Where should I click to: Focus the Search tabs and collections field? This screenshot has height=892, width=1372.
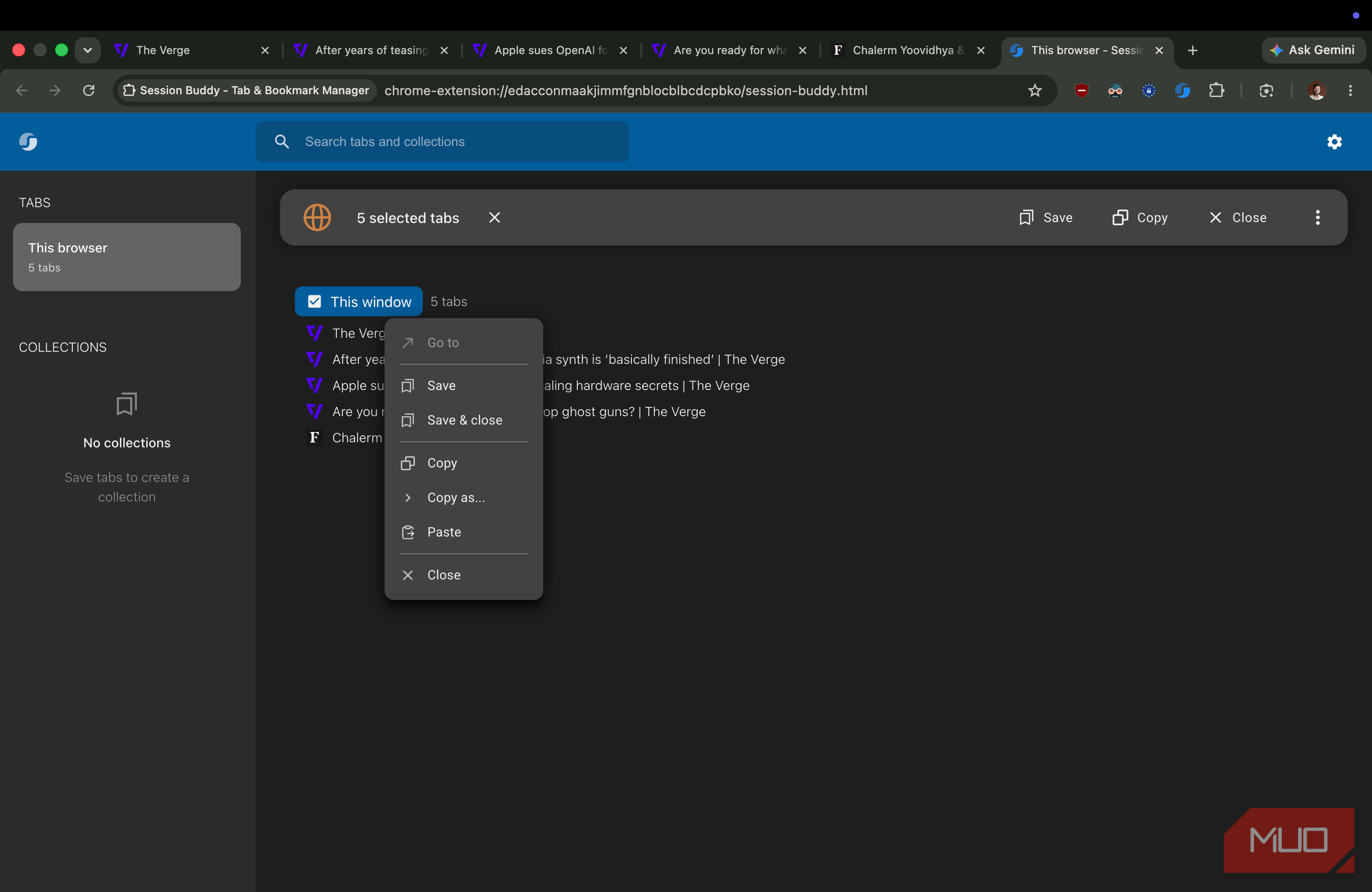tap(442, 141)
